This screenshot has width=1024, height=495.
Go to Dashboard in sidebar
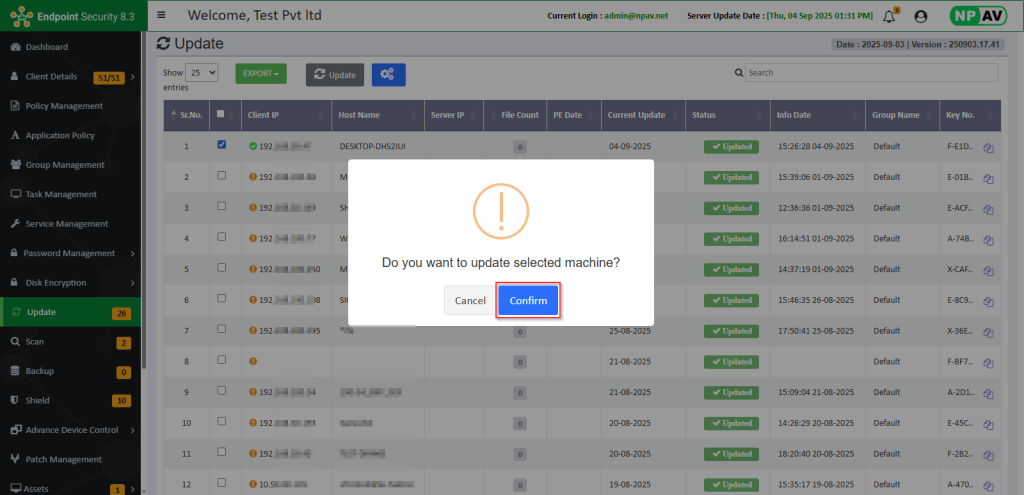pos(47,47)
